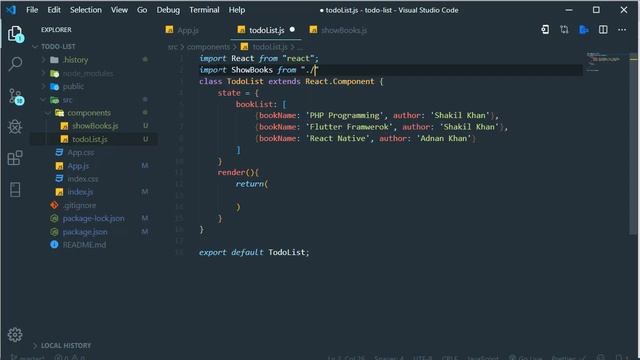Click the git compare icon in editor toolbar
This screenshot has height=360, width=640.
[564, 29]
